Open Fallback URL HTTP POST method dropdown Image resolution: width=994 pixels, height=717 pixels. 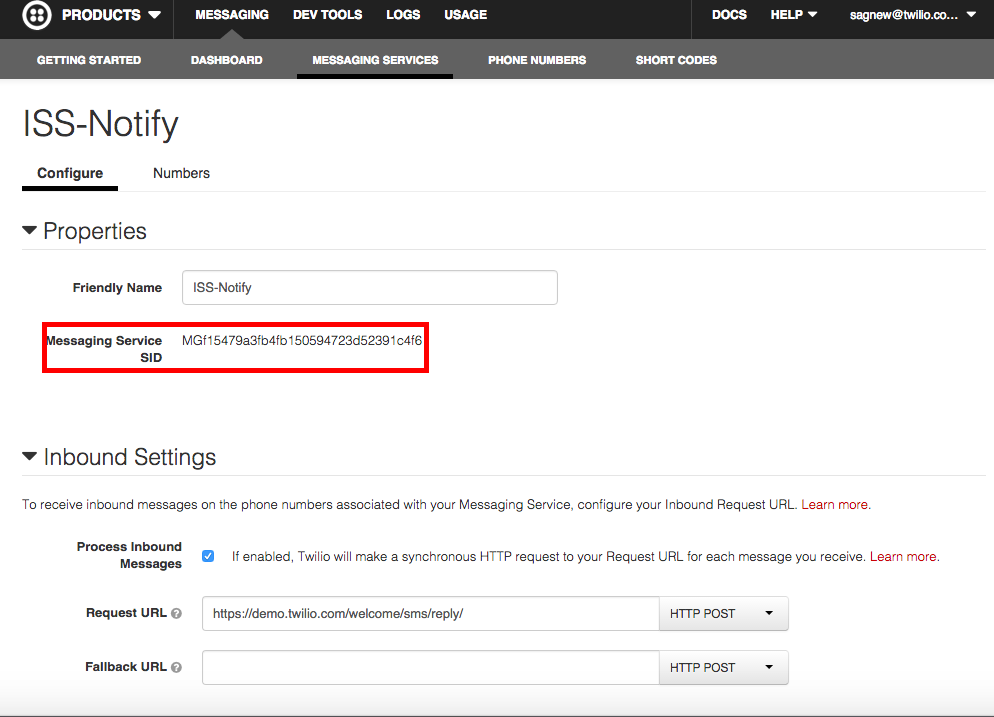(x=723, y=668)
